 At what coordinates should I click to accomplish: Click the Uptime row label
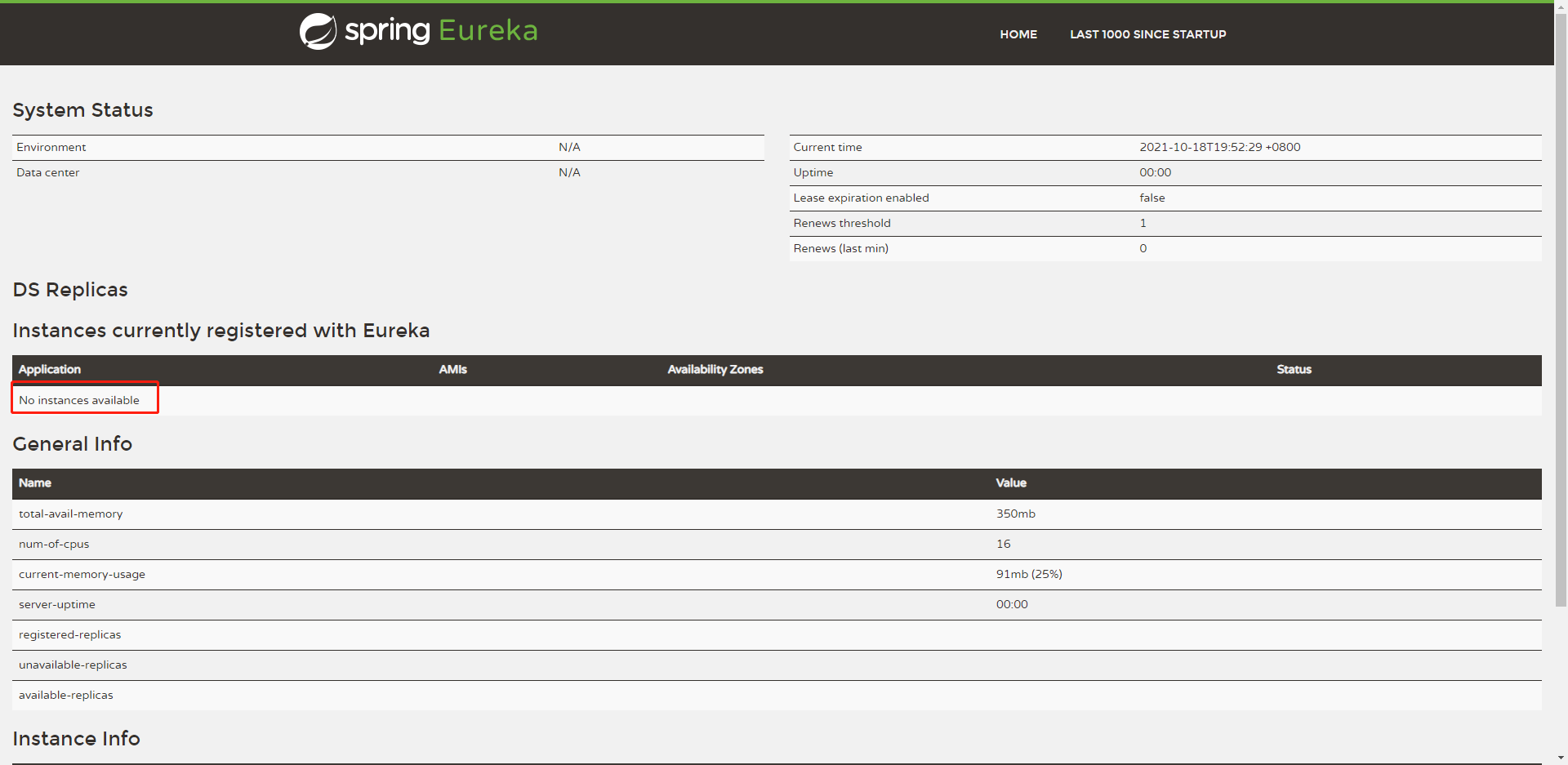tap(813, 172)
